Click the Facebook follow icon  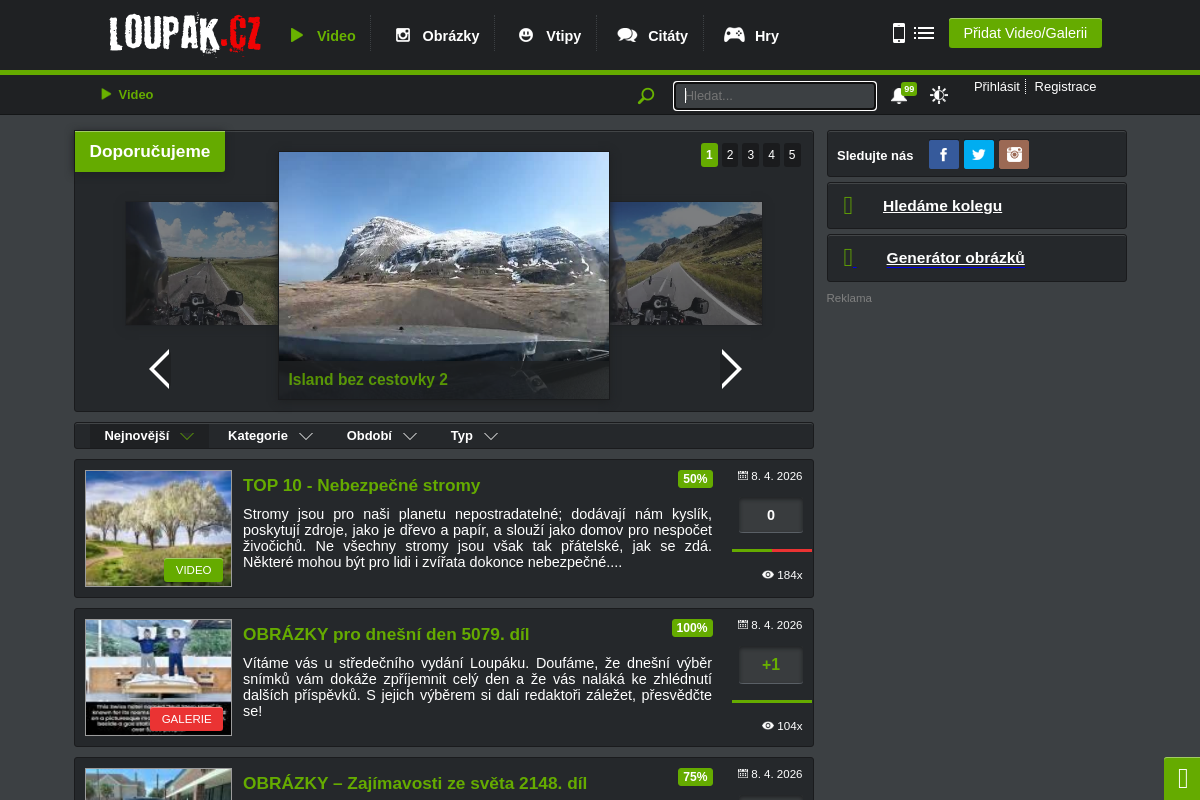click(x=943, y=154)
